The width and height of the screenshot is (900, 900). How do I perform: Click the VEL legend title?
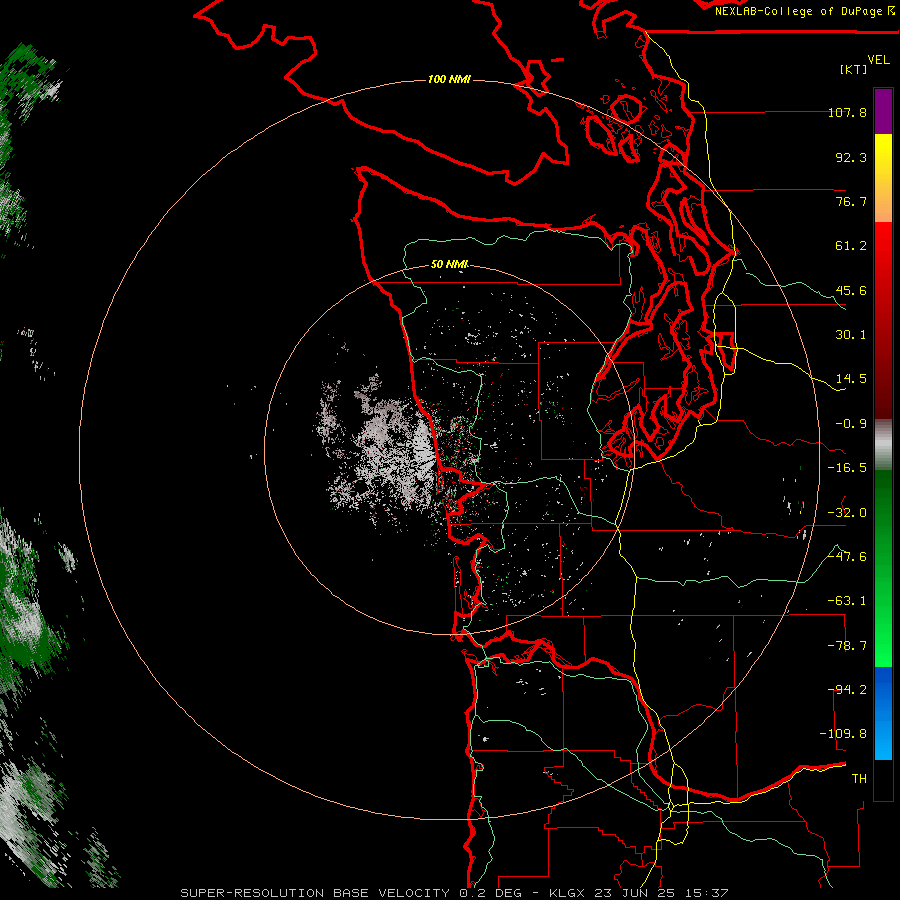pos(878,60)
